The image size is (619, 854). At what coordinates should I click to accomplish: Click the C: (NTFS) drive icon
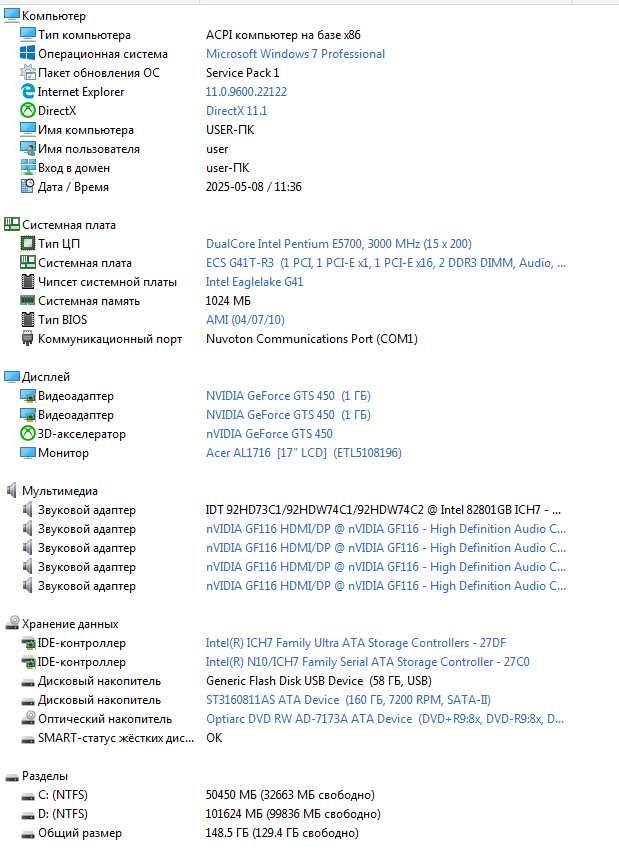(x=28, y=796)
